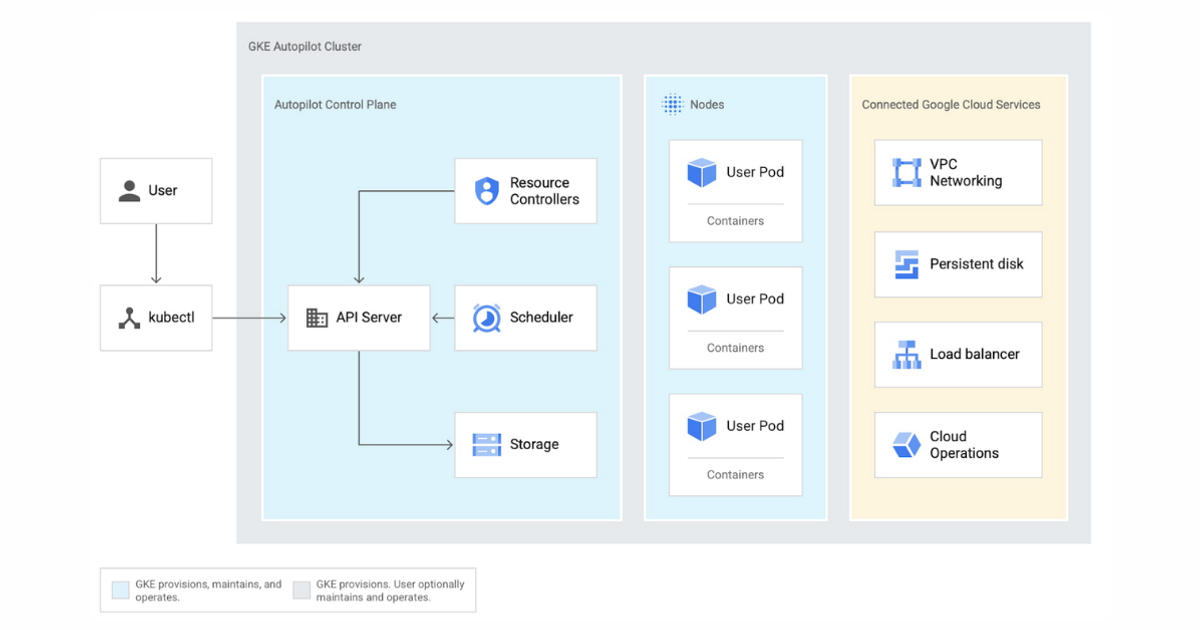
Task: Click the bottom User Pod cube icon
Action: click(700, 425)
